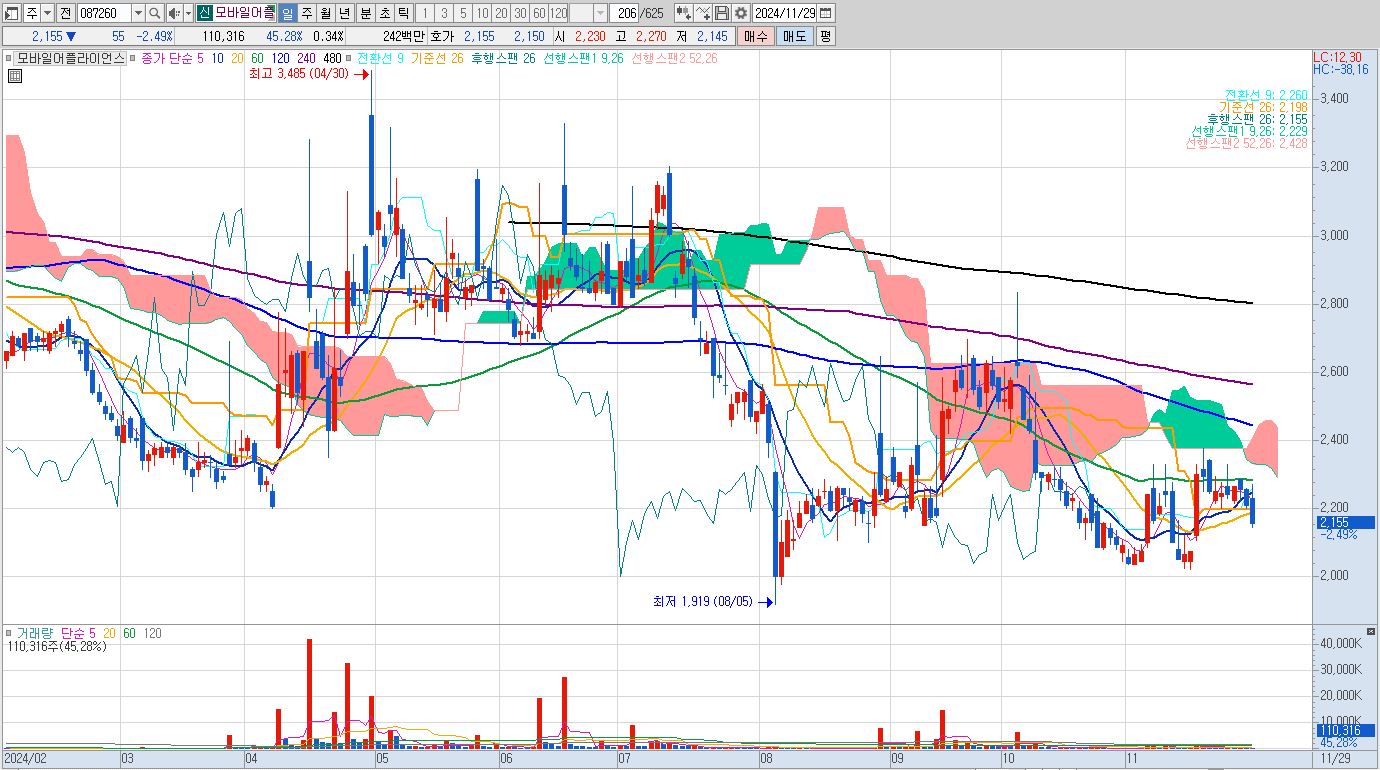Expand the stock code dropdown arrow
The image size is (1380, 770).
click(138, 13)
